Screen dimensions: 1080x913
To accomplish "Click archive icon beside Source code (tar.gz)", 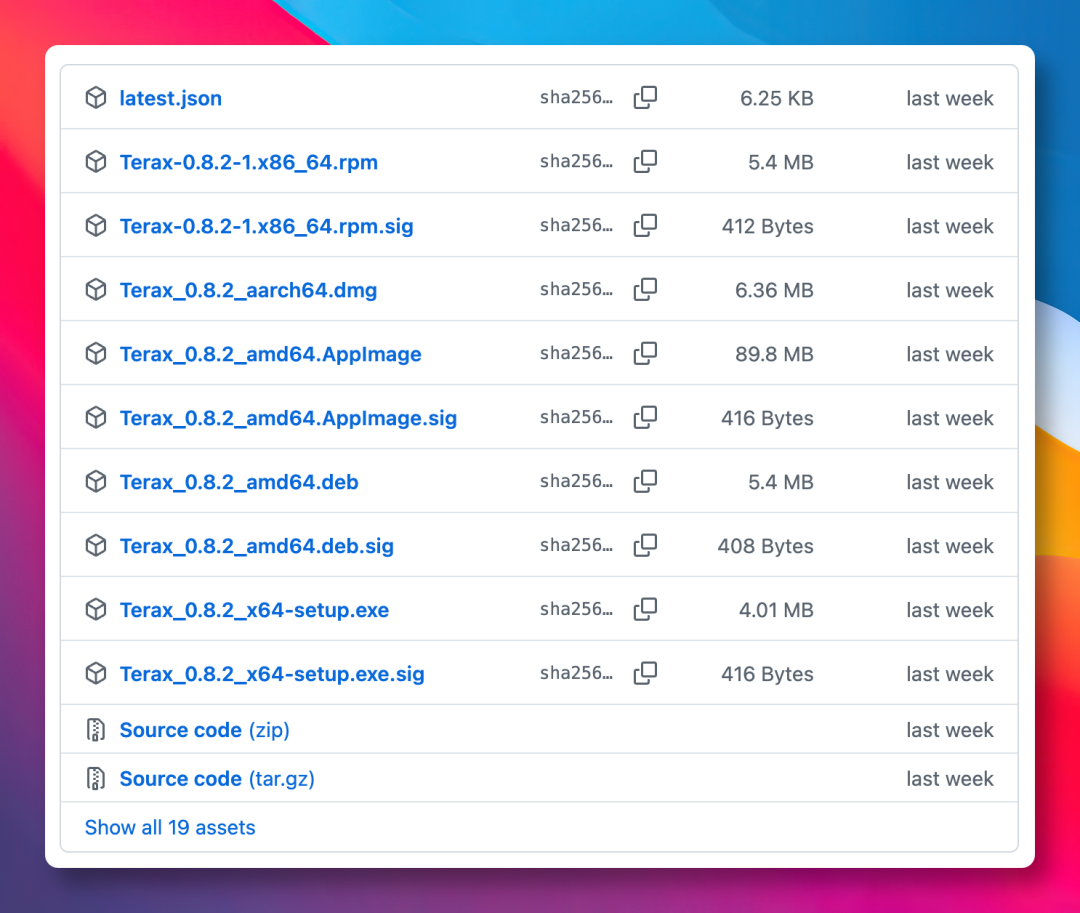I will coord(96,779).
